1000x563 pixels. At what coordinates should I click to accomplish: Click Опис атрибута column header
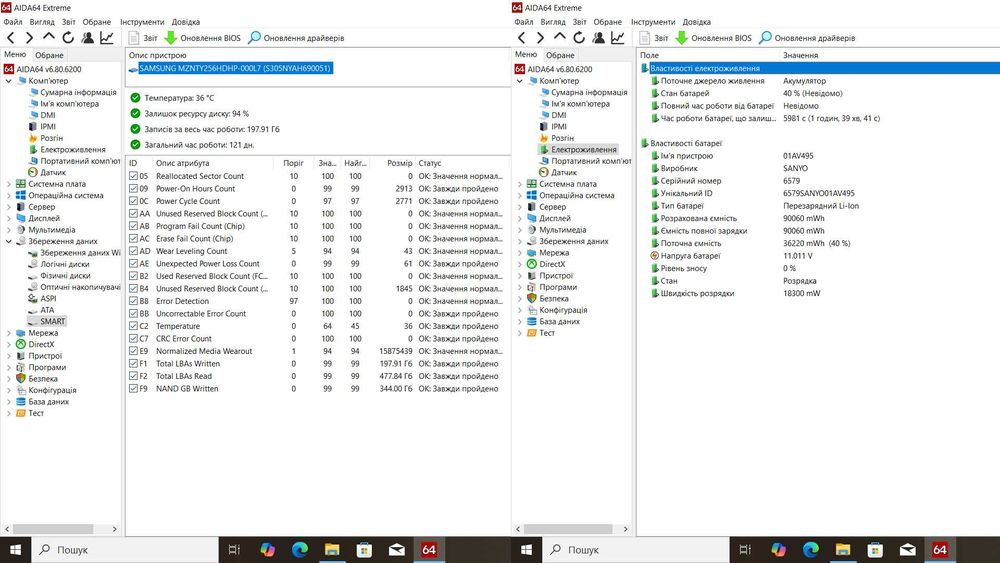tap(213, 163)
